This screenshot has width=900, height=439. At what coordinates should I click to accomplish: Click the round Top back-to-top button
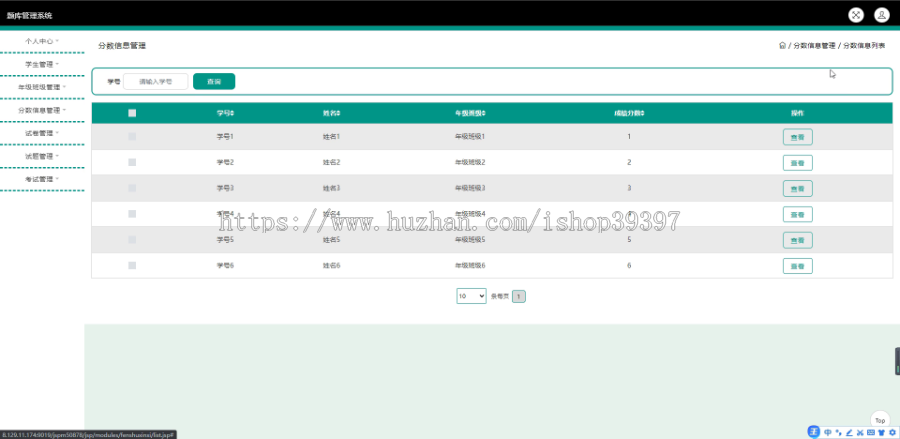[880, 421]
